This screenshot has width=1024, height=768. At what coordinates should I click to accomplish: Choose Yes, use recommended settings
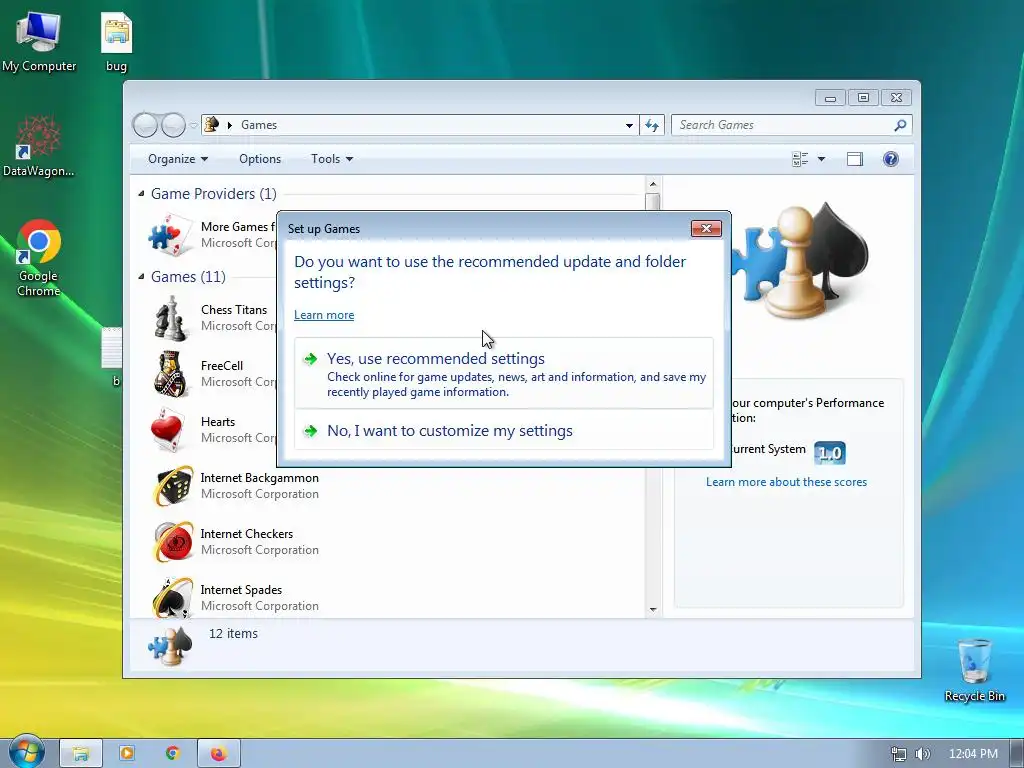[504, 374]
